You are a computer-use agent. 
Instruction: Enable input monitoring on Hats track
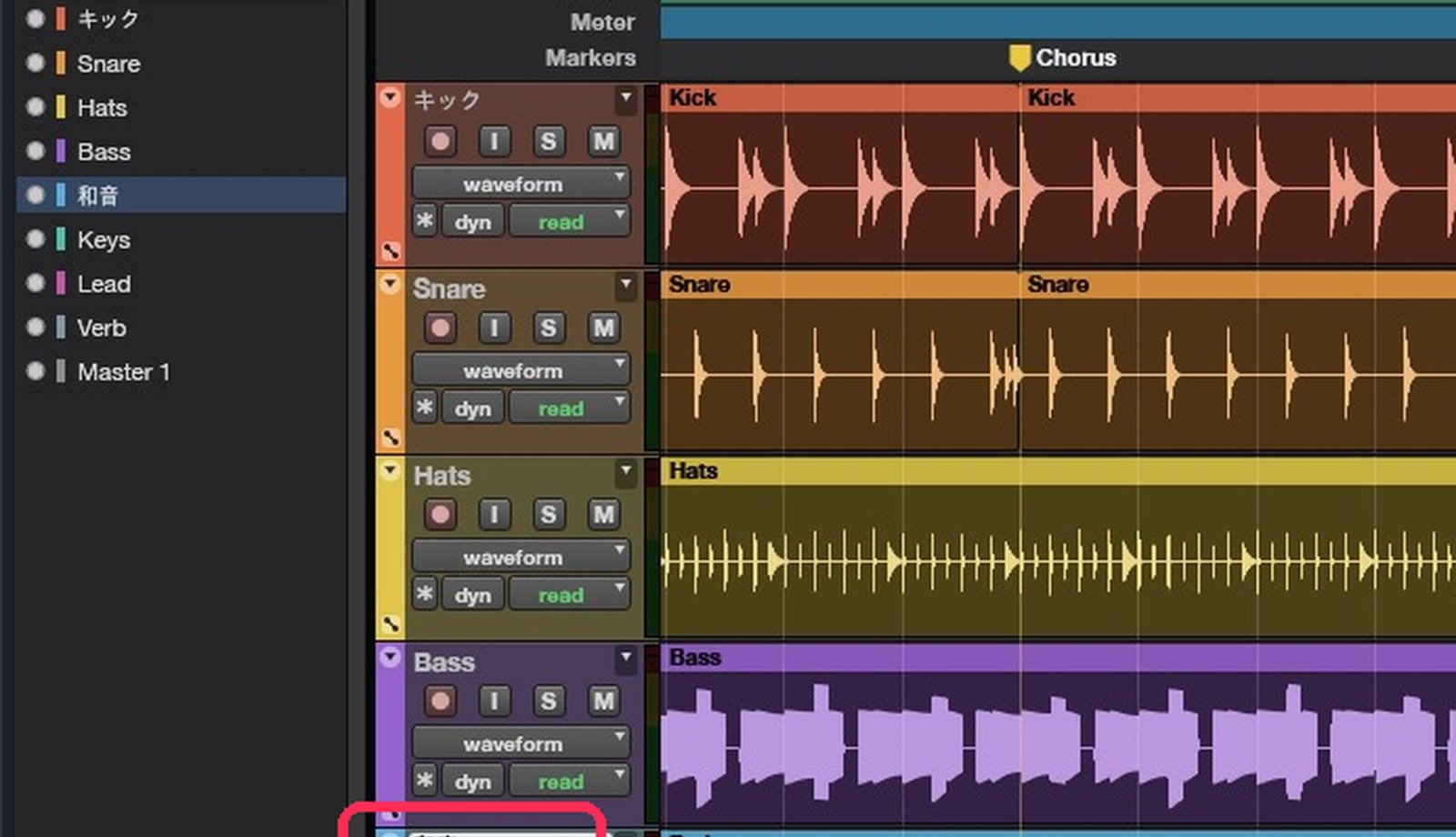[494, 514]
